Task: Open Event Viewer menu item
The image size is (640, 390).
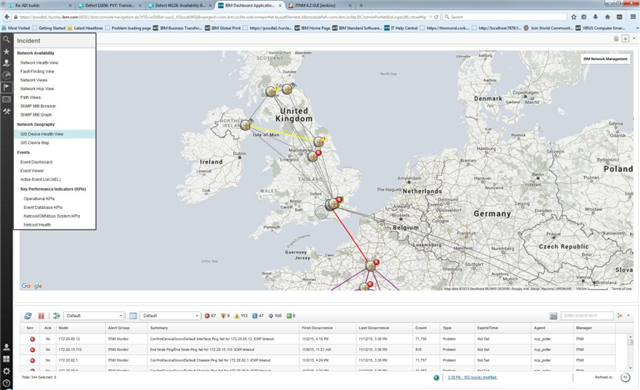Action: 32,171
